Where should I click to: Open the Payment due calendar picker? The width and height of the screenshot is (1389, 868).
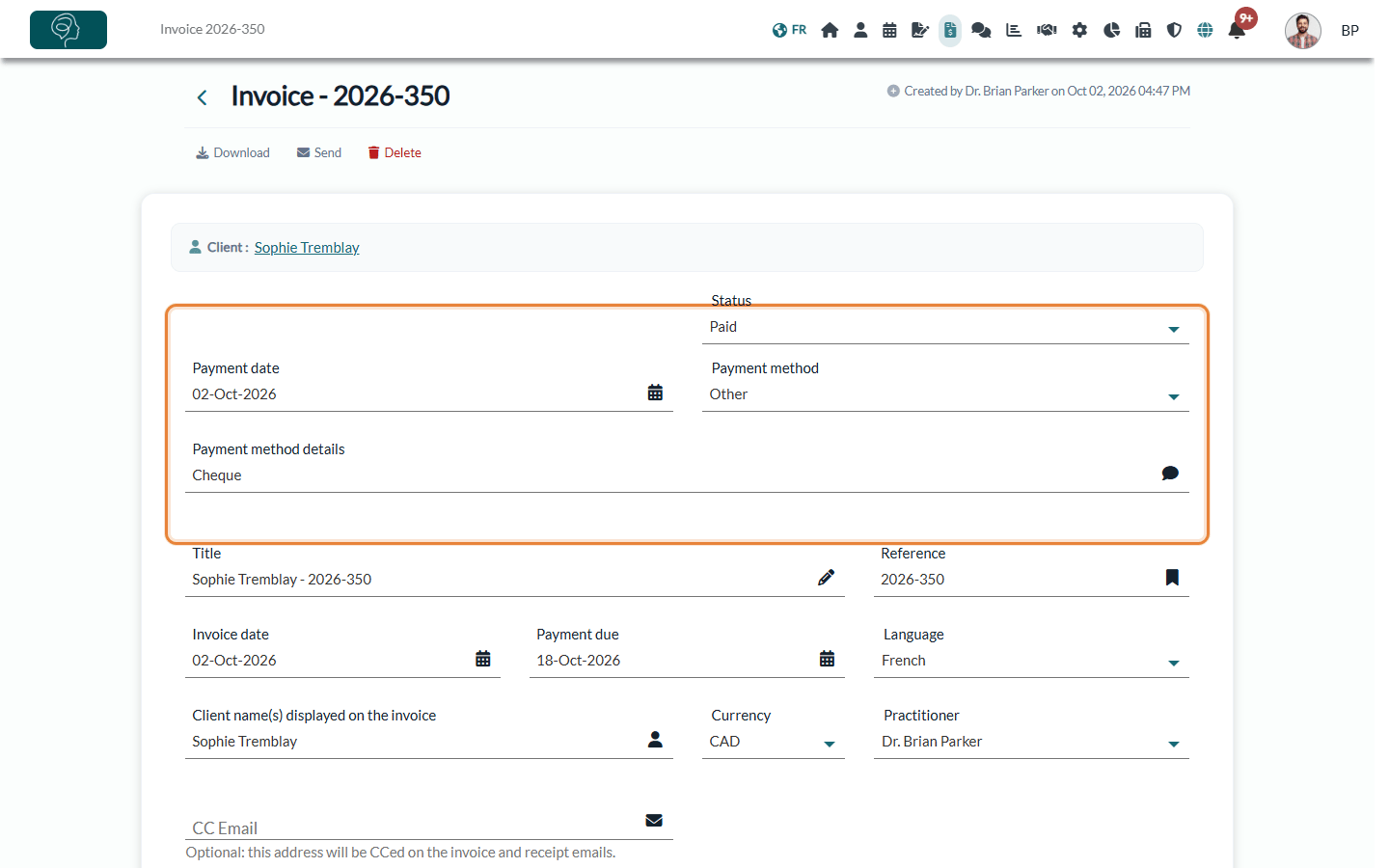click(828, 659)
